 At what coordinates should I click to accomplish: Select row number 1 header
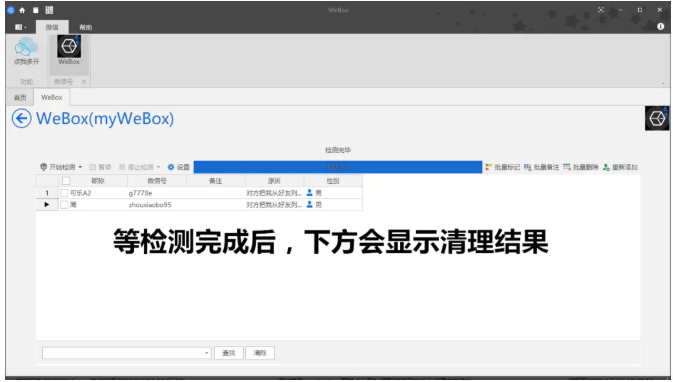click(x=47, y=193)
